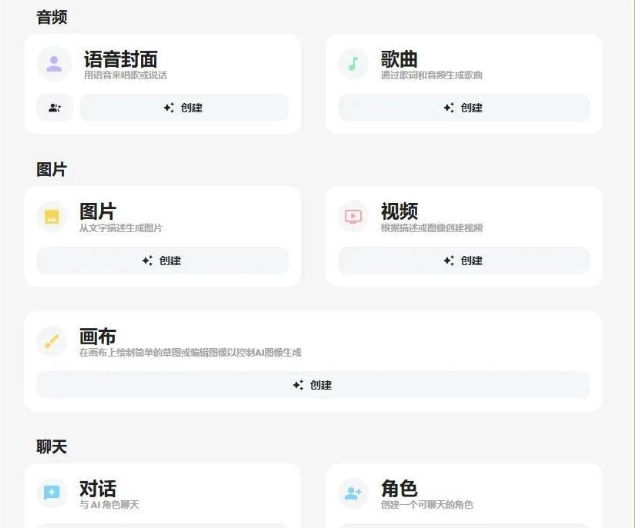Open the 歌曲 card title
Screen dimensions: 635x528
coord(399,59)
